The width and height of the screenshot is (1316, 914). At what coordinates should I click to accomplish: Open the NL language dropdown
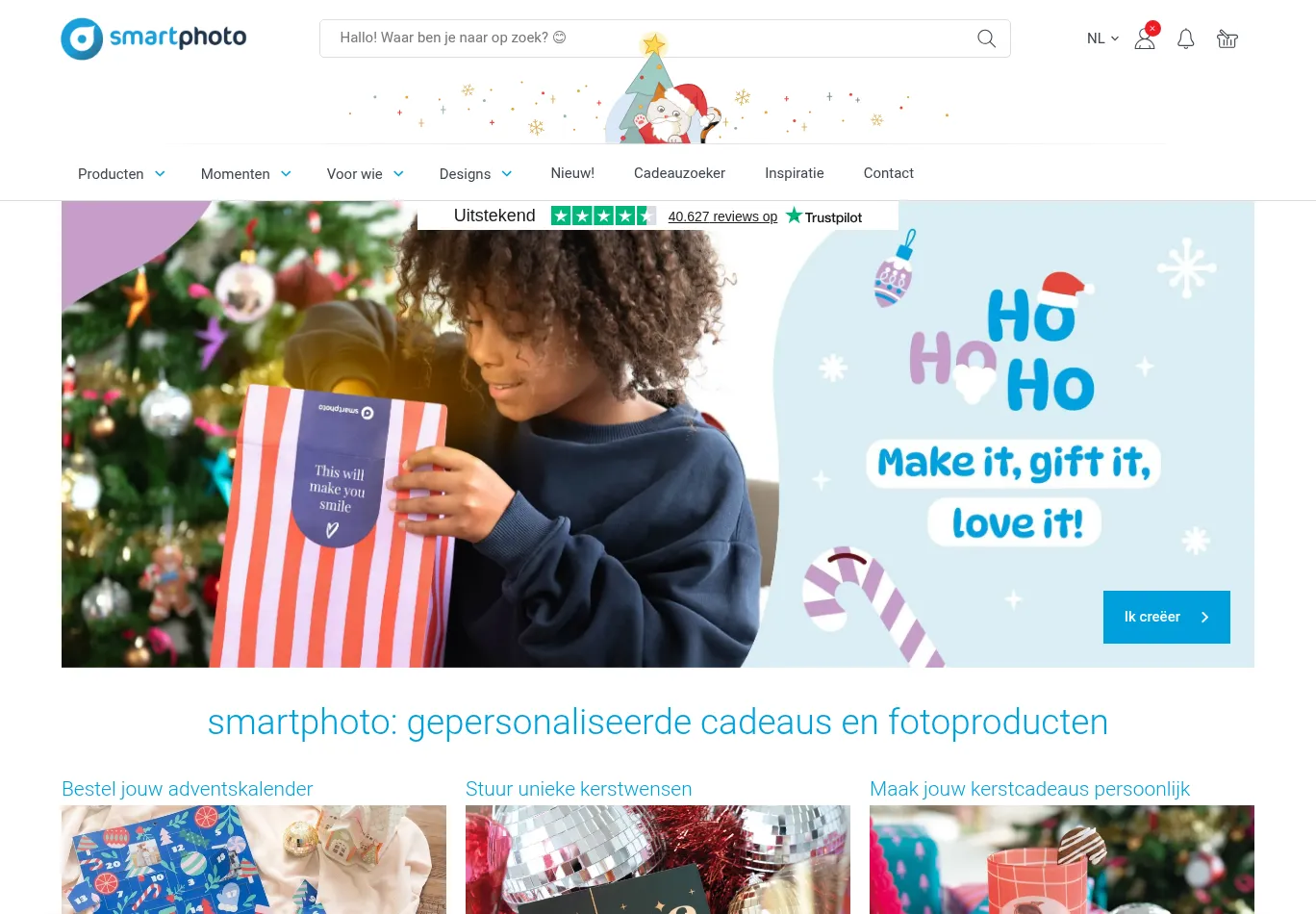1102,38
